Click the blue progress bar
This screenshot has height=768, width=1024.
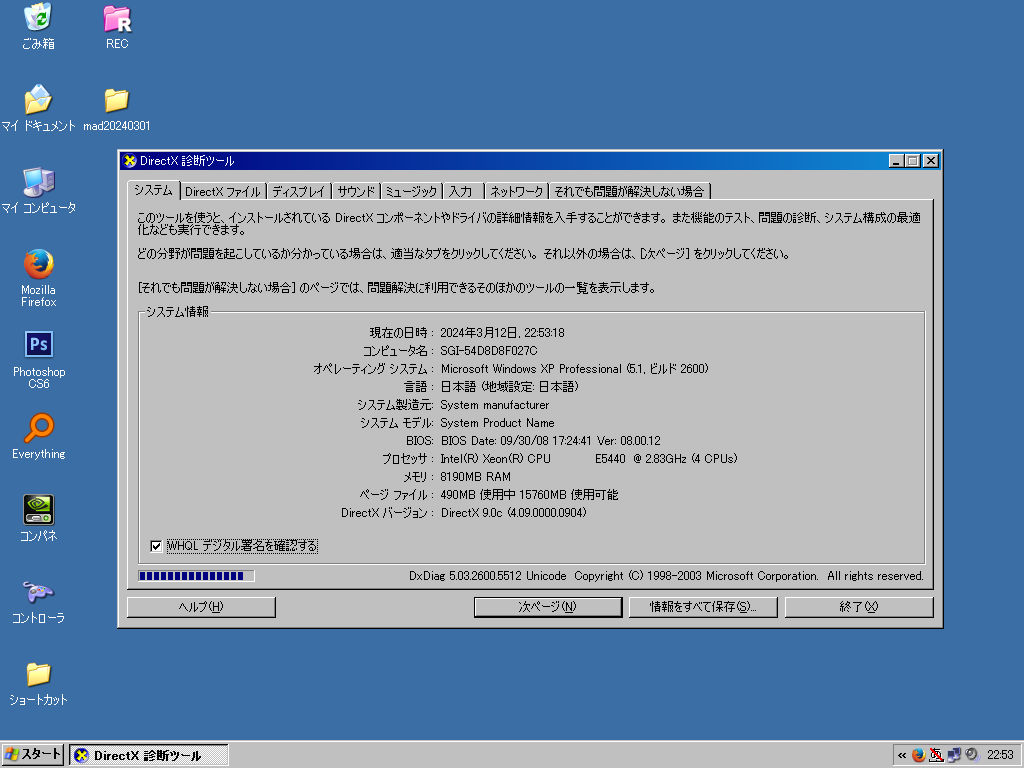pos(196,576)
